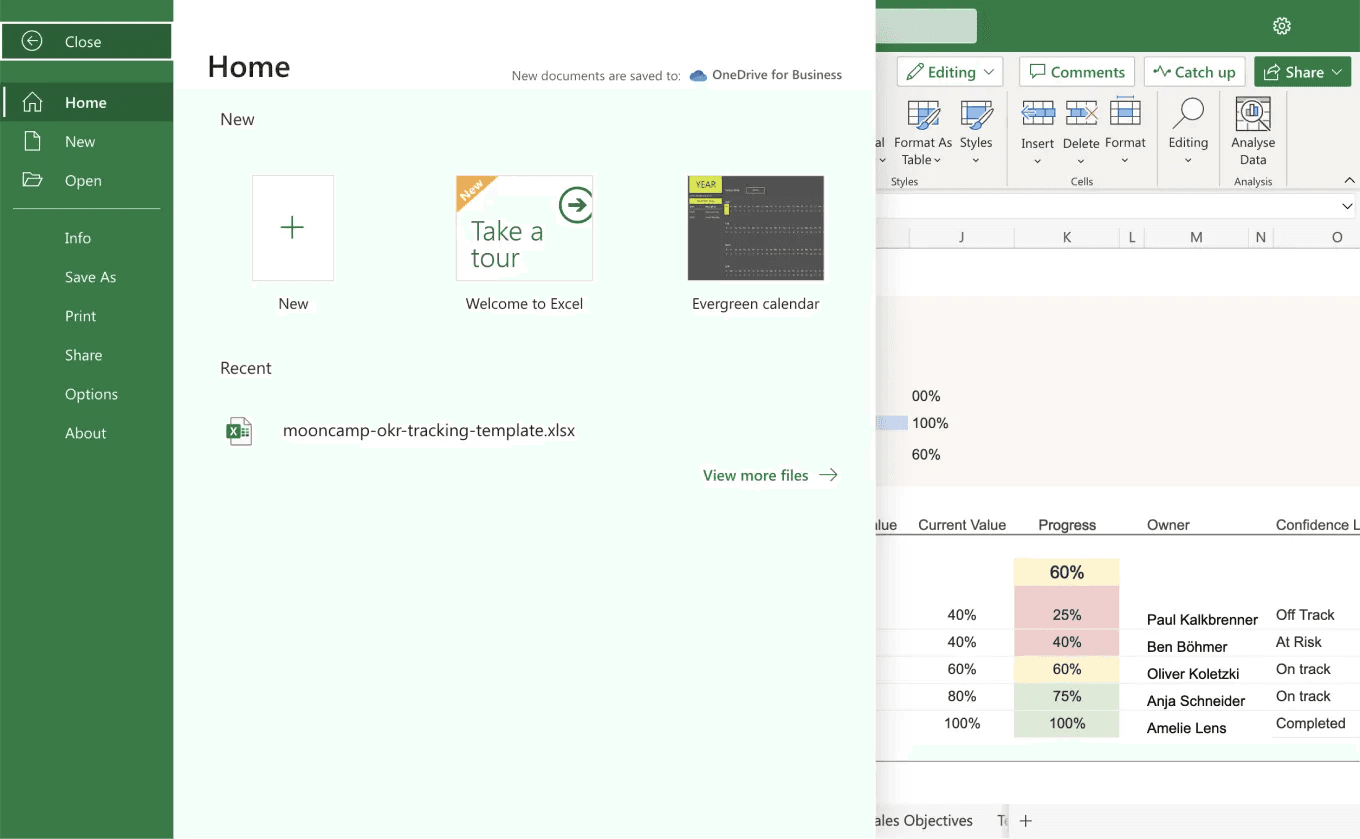Click the Excel icon beside the recent file
The height and width of the screenshot is (839, 1360).
239,430
